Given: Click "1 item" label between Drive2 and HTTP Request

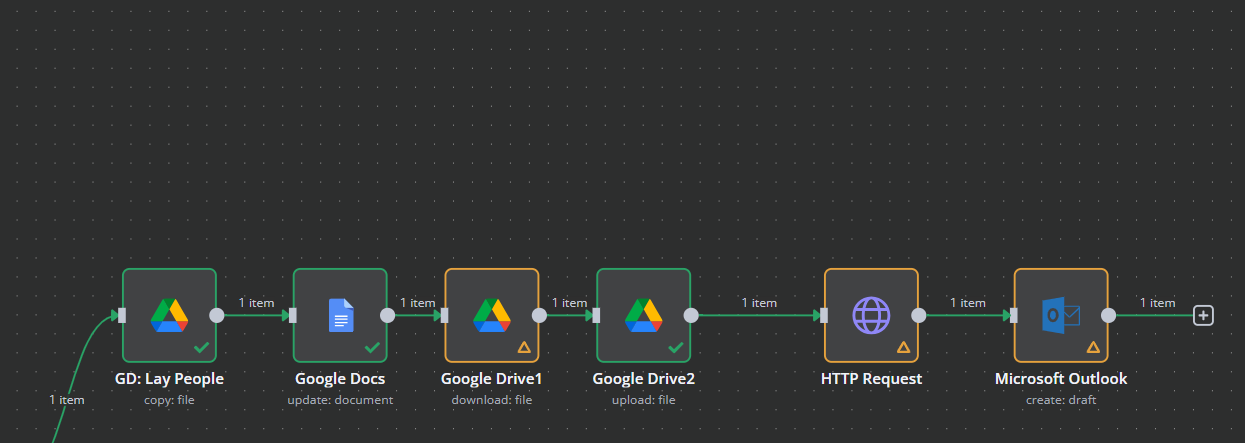Looking at the screenshot, I should coord(759,302).
